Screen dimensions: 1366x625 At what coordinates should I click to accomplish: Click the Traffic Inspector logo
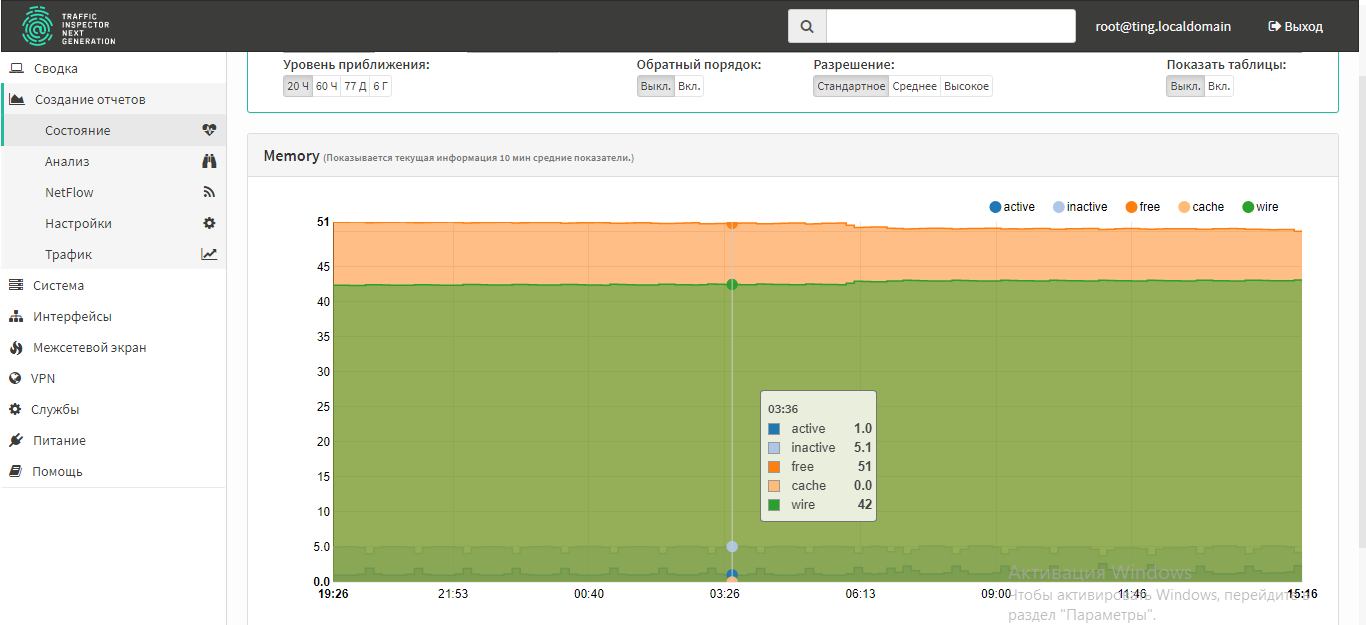click(69, 27)
